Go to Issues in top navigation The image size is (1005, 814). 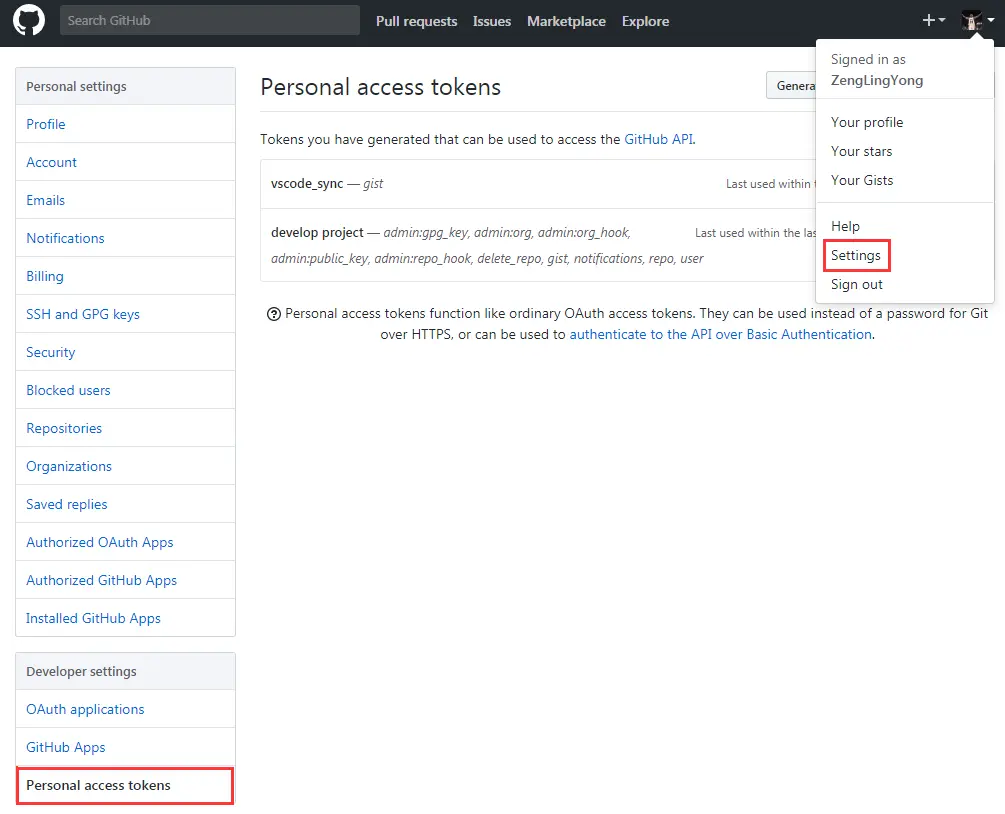pyautogui.click(x=492, y=21)
